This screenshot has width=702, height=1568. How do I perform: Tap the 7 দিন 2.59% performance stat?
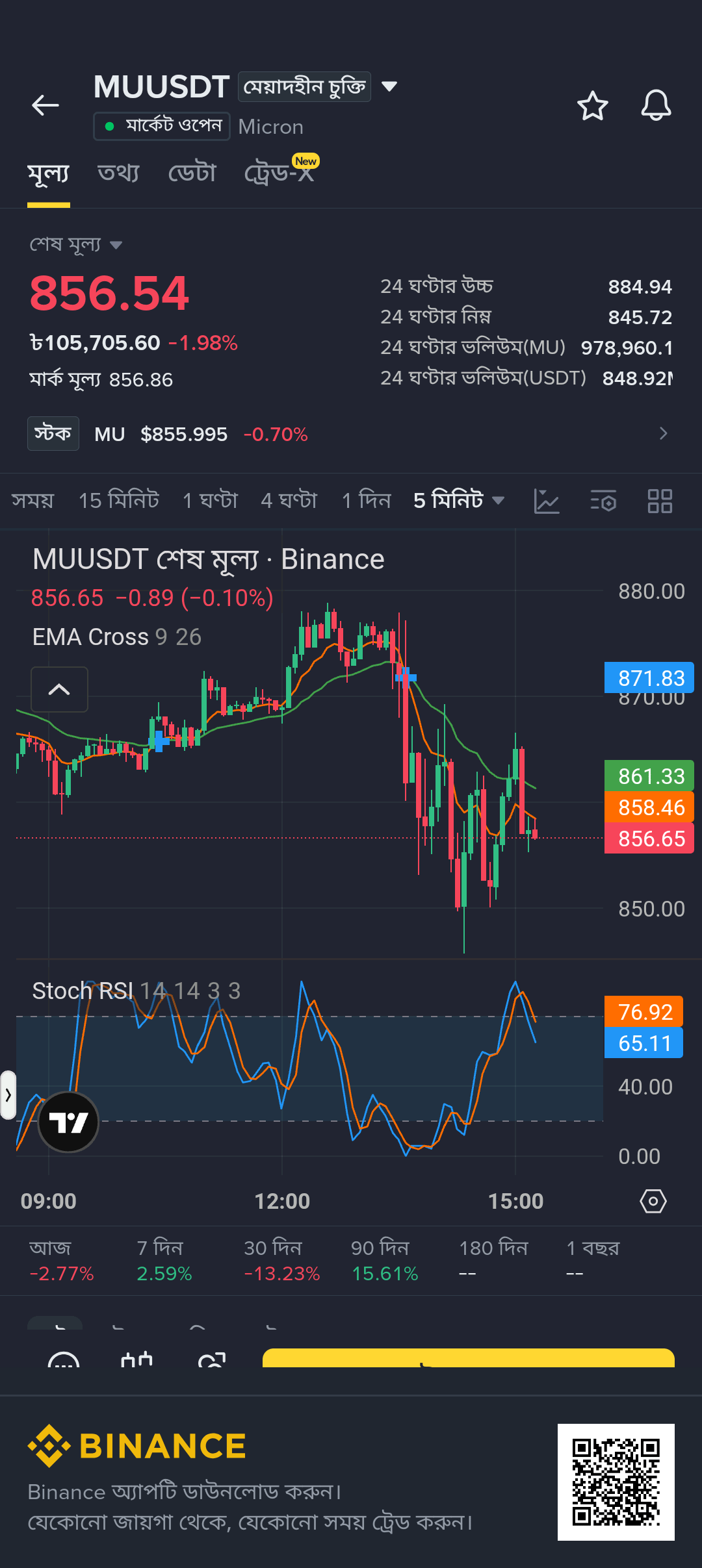point(164,1261)
